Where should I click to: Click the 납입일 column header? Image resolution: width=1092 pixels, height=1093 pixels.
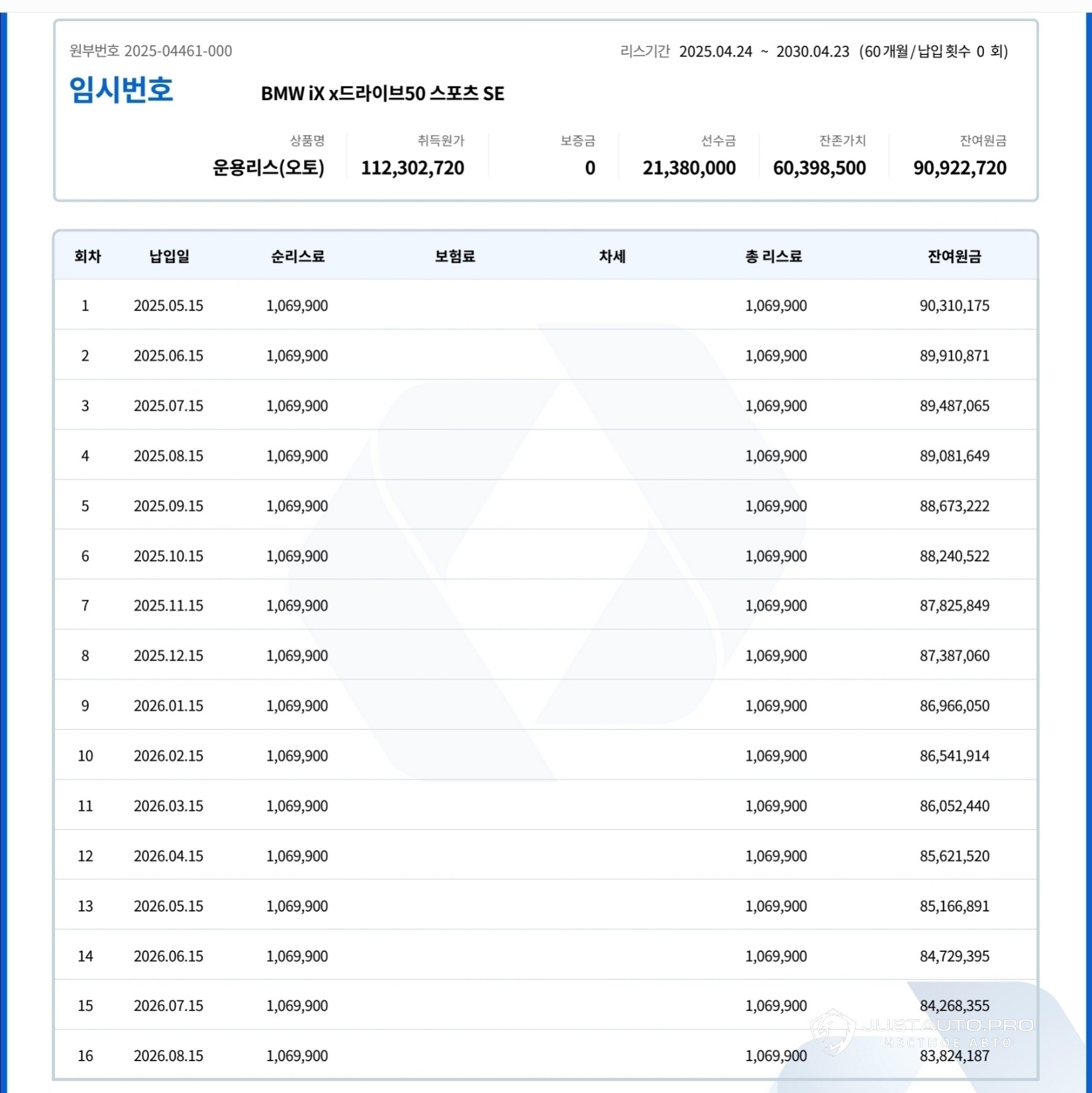click(x=170, y=256)
